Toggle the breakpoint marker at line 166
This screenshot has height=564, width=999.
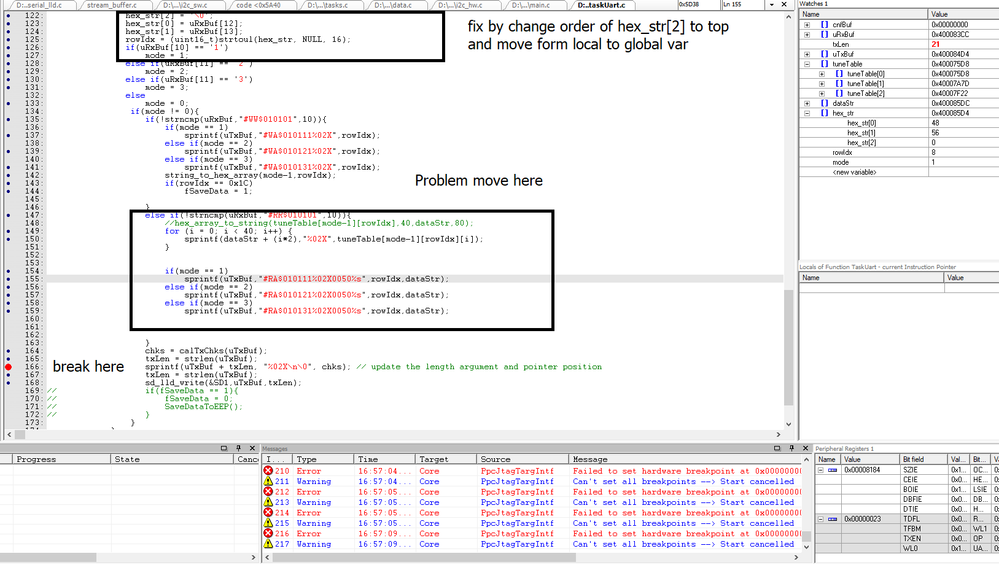point(8,367)
